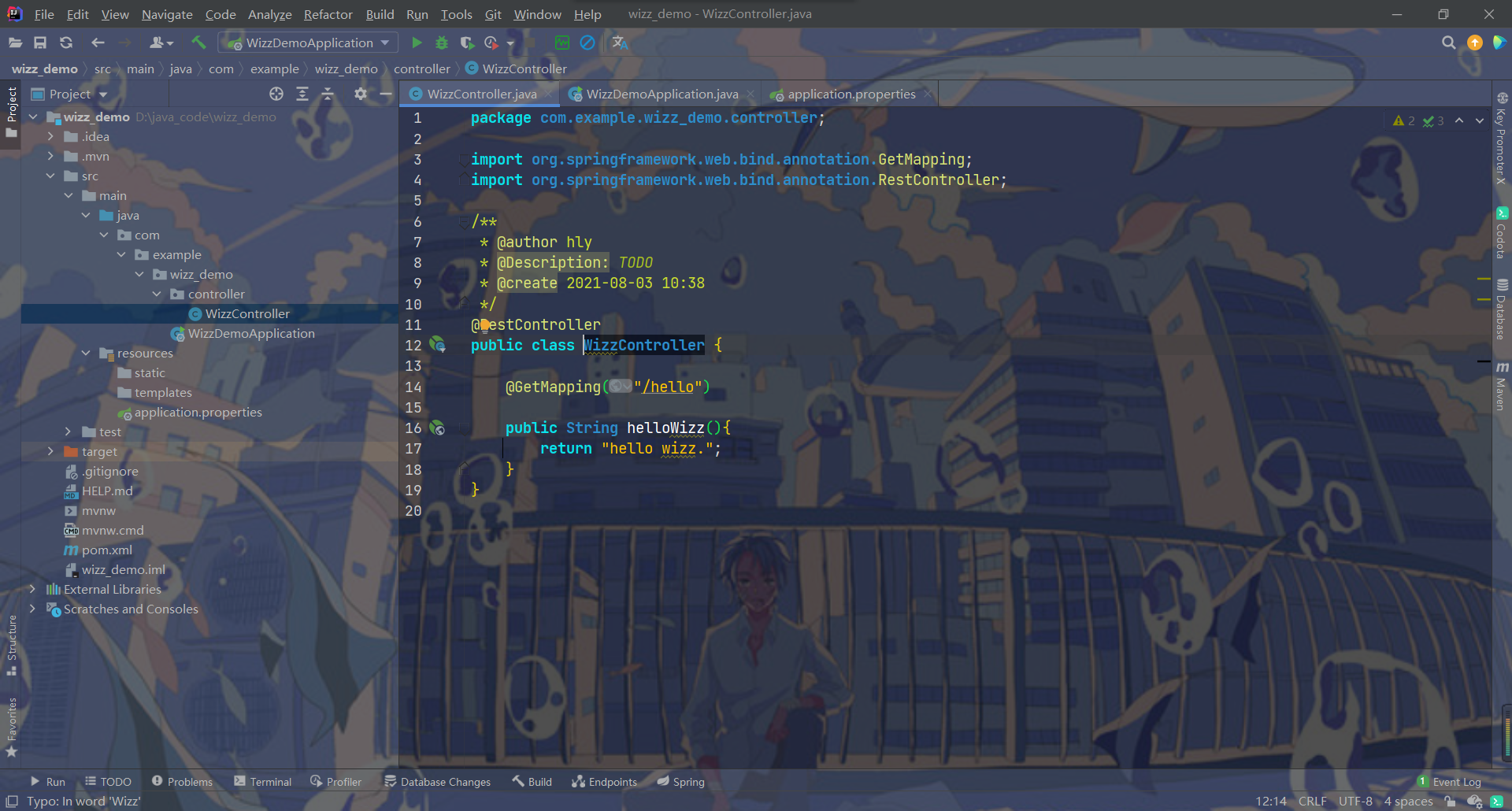
Task: Open the Database side panel
Action: click(x=1502, y=309)
